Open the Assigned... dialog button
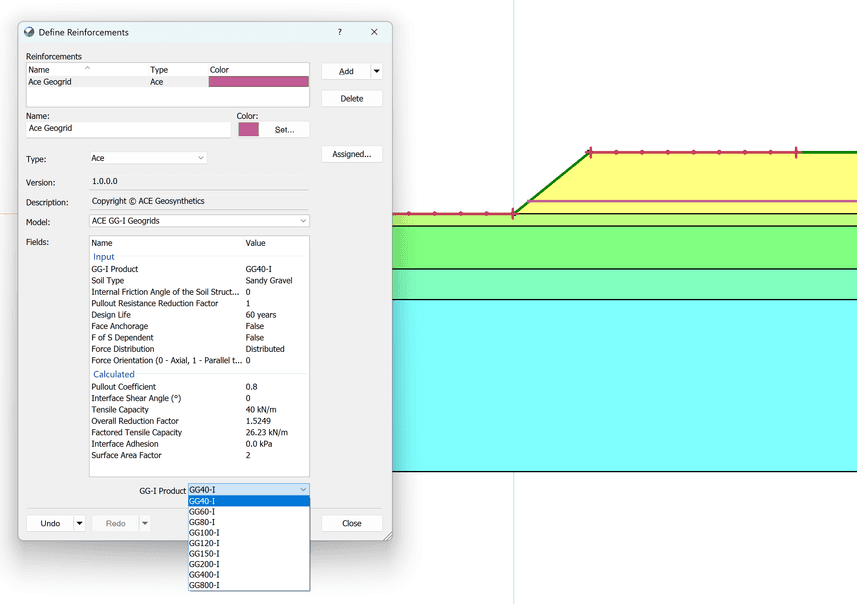The width and height of the screenshot is (857, 604). [x=351, y=154]
